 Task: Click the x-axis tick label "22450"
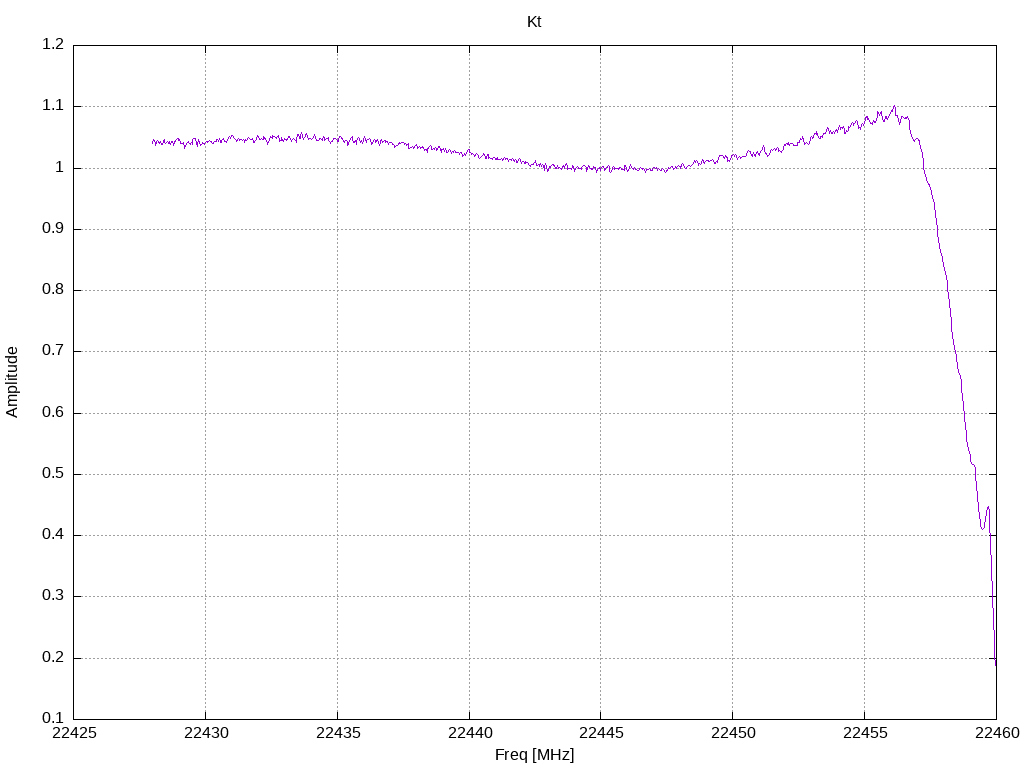click(733, 733)
